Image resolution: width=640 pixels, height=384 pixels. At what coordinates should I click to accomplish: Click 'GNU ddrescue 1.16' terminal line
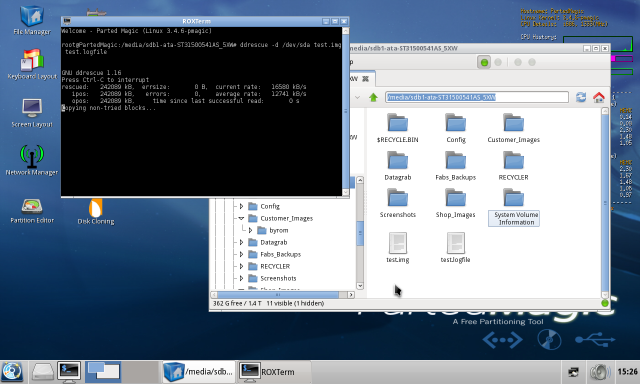click(91, 73)
